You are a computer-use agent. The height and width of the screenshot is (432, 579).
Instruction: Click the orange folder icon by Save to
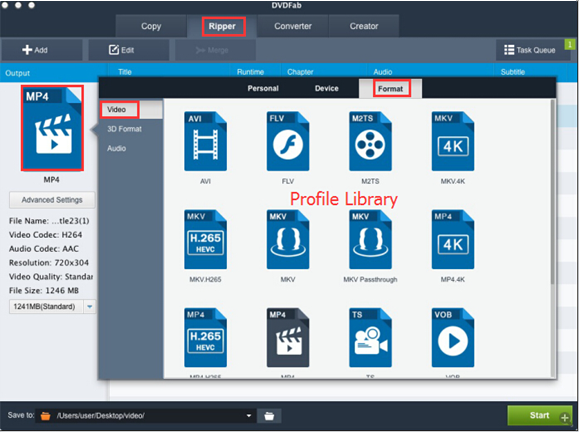[x=45, y=416]
